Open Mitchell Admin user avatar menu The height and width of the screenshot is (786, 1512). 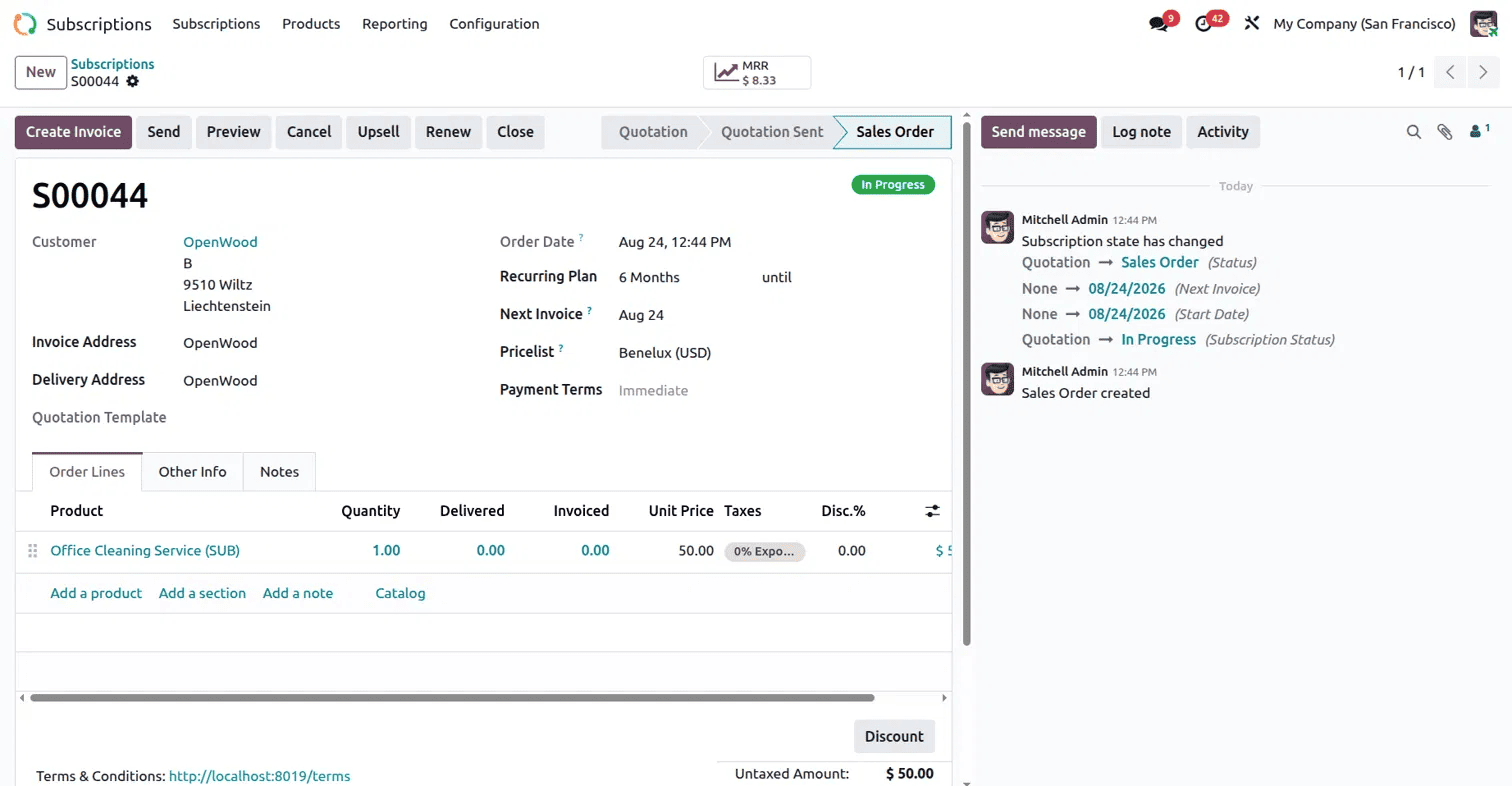tap(1483, 23)
